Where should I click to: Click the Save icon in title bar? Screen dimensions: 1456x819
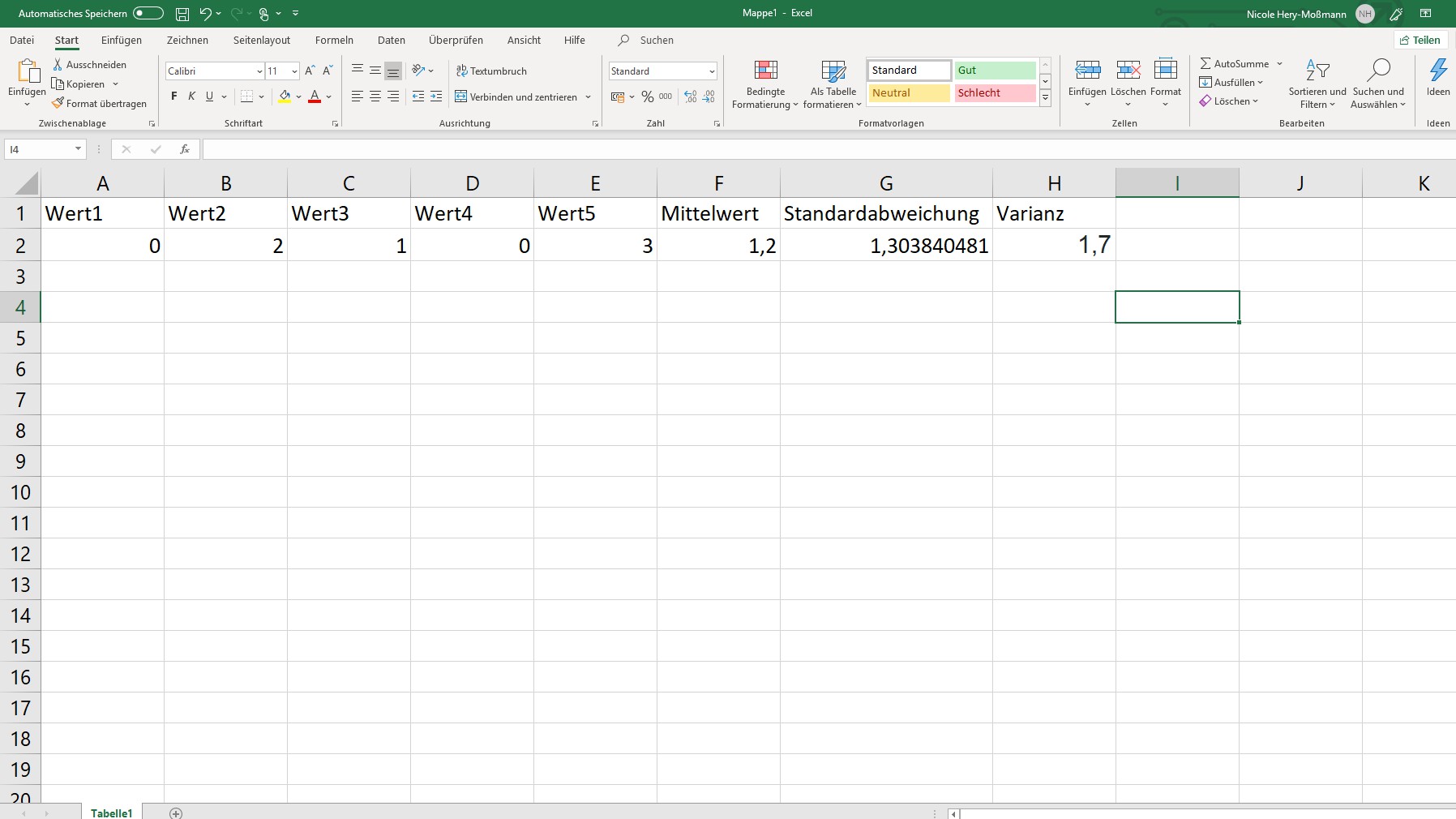tap(182, 14)
